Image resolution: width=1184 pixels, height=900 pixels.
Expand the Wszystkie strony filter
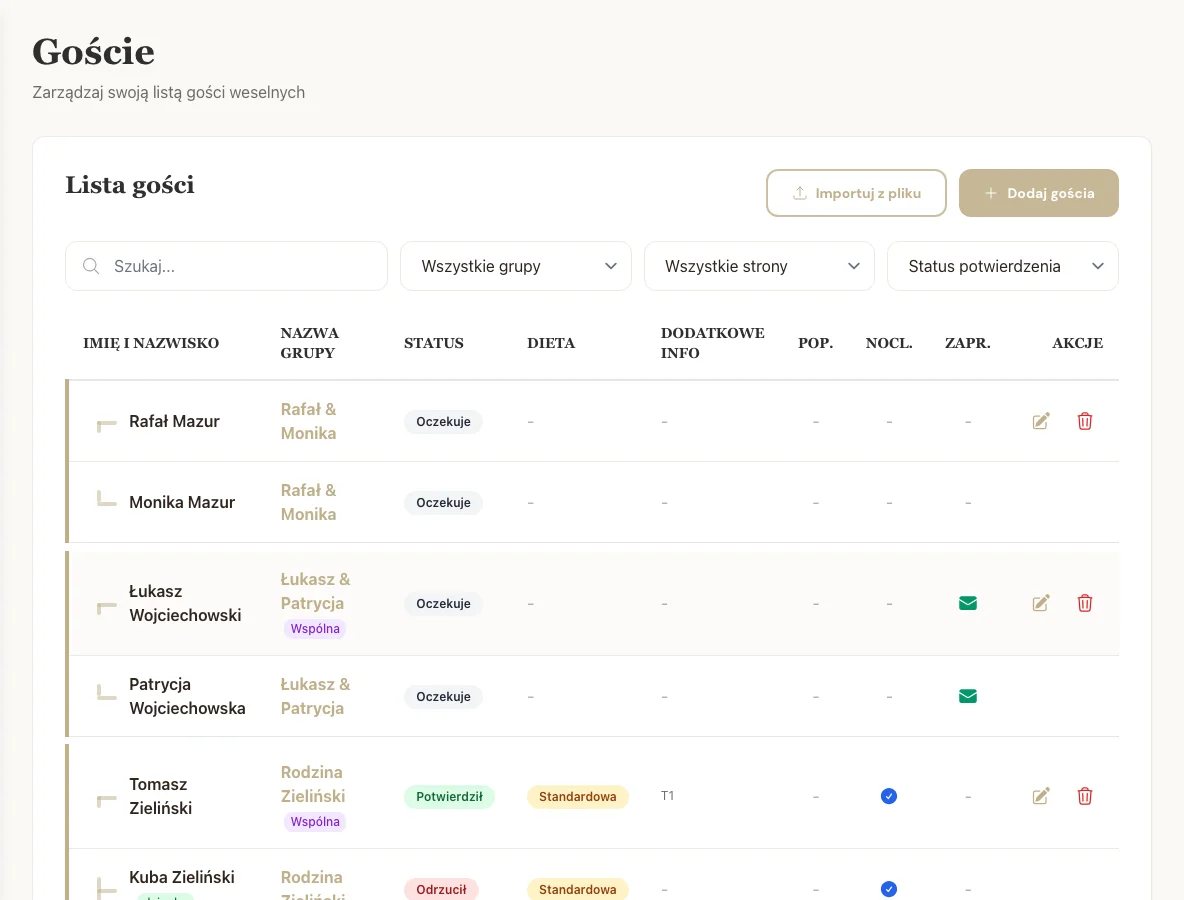tap(759, 266)
